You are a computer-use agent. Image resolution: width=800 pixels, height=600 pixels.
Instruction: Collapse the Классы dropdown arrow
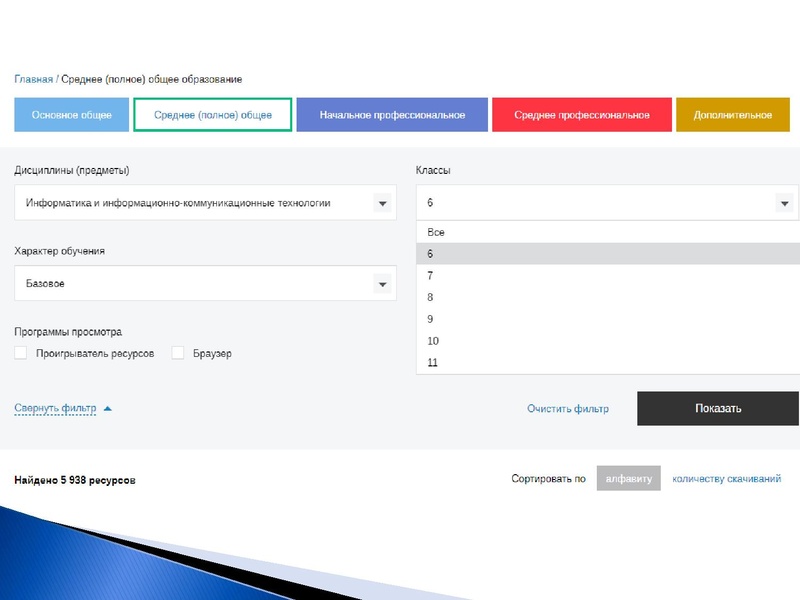coord(783,203)
